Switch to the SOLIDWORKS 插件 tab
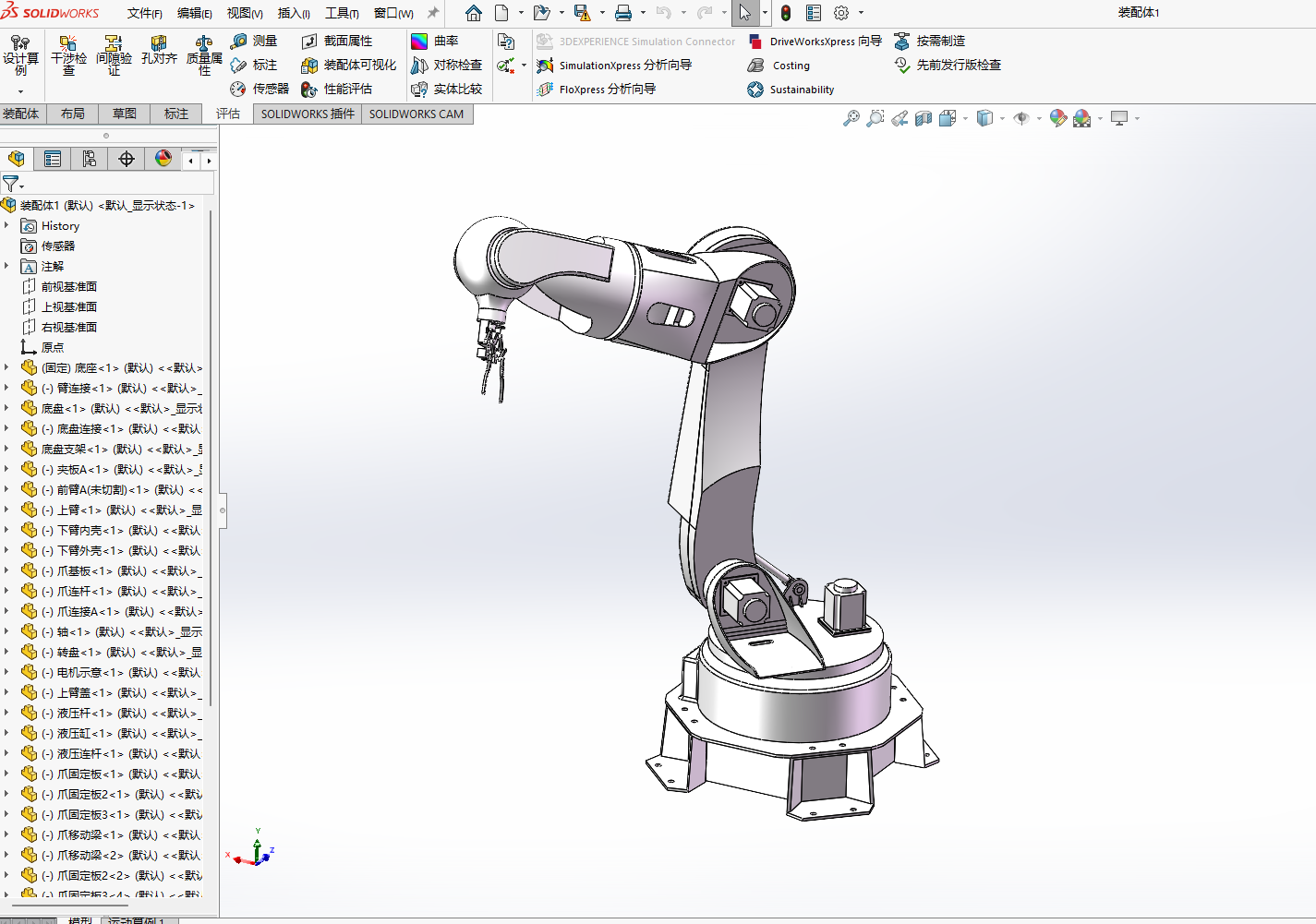This screenshot has width=1316, height=924. tap(308, 114)
